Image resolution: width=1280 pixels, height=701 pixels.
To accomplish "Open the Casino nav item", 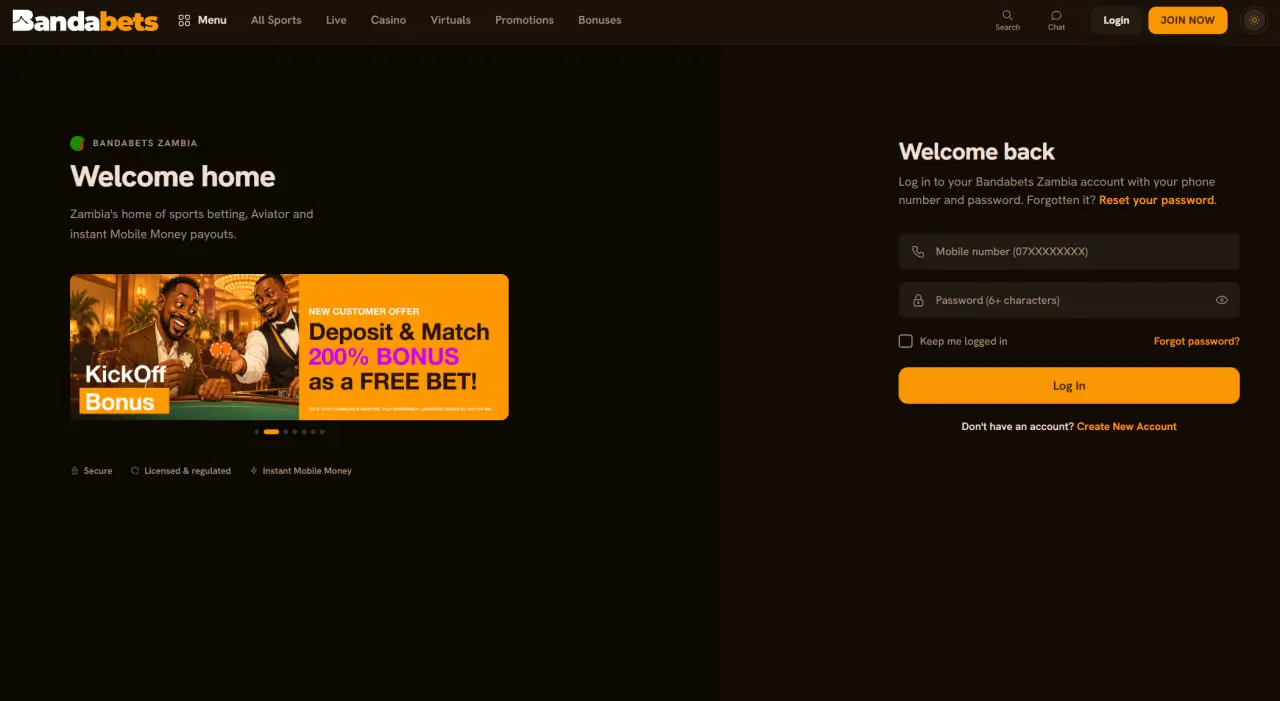I will (x=388, y=20).
